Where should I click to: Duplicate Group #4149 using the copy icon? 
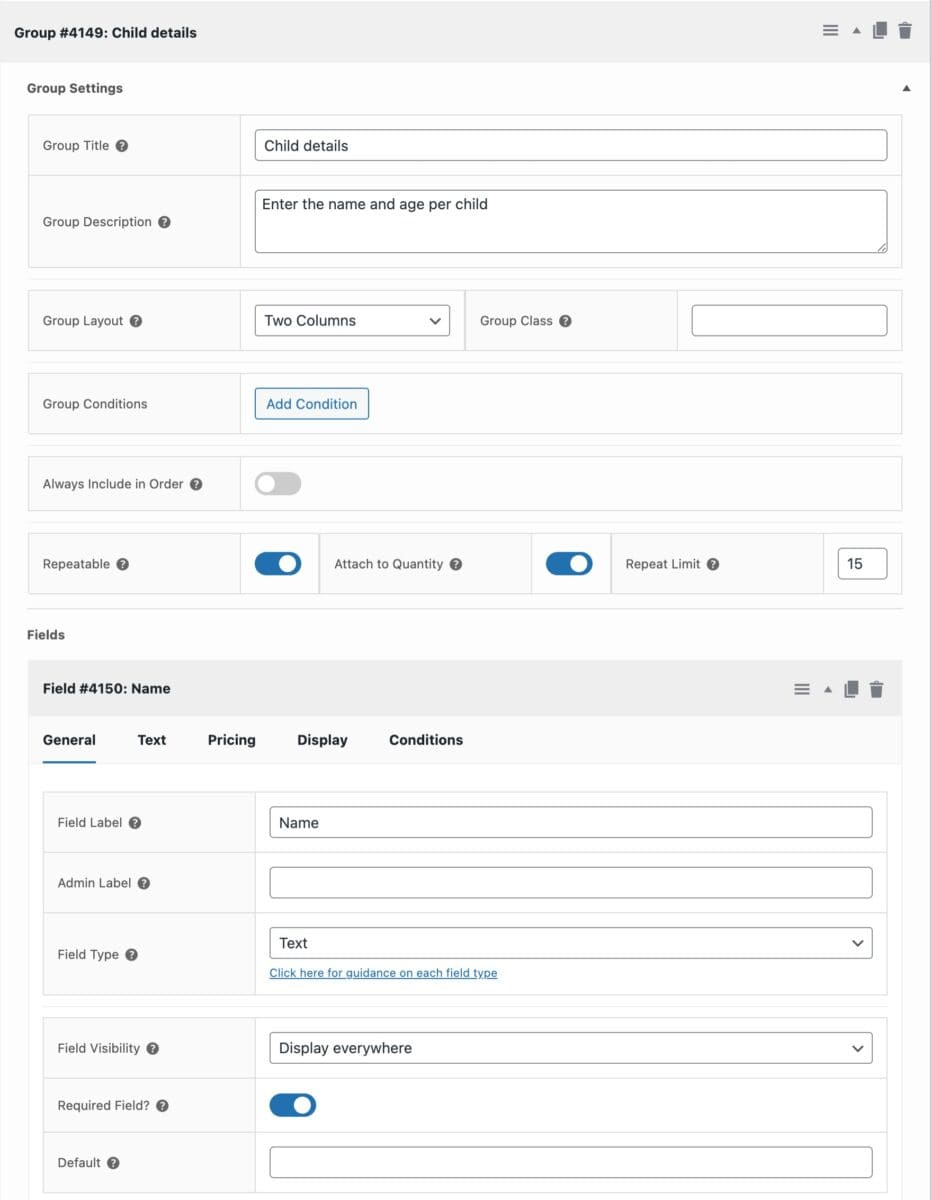pos(879,30)
